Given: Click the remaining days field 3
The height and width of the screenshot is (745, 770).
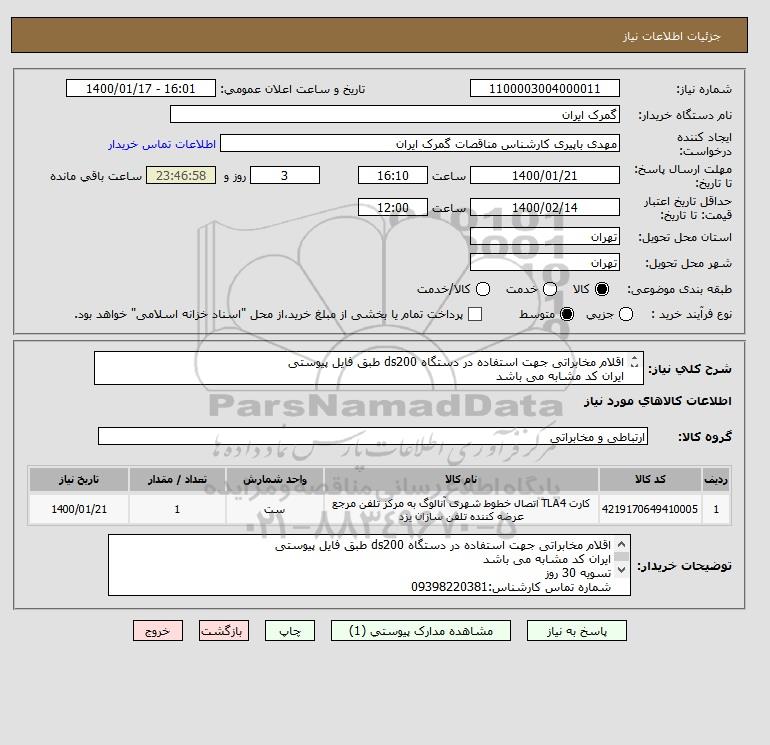Looking at the screenshot, I should point(285,175).
